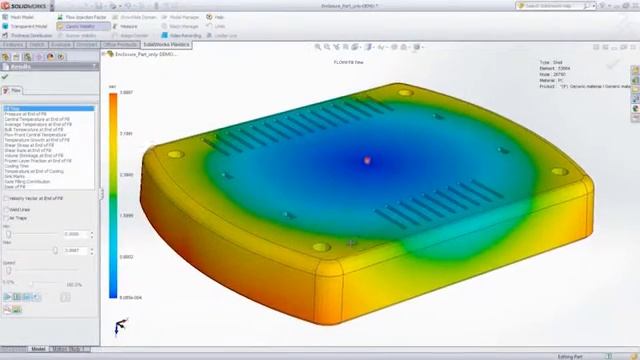Enable the Air Traps checkbox

click(6, 218)
